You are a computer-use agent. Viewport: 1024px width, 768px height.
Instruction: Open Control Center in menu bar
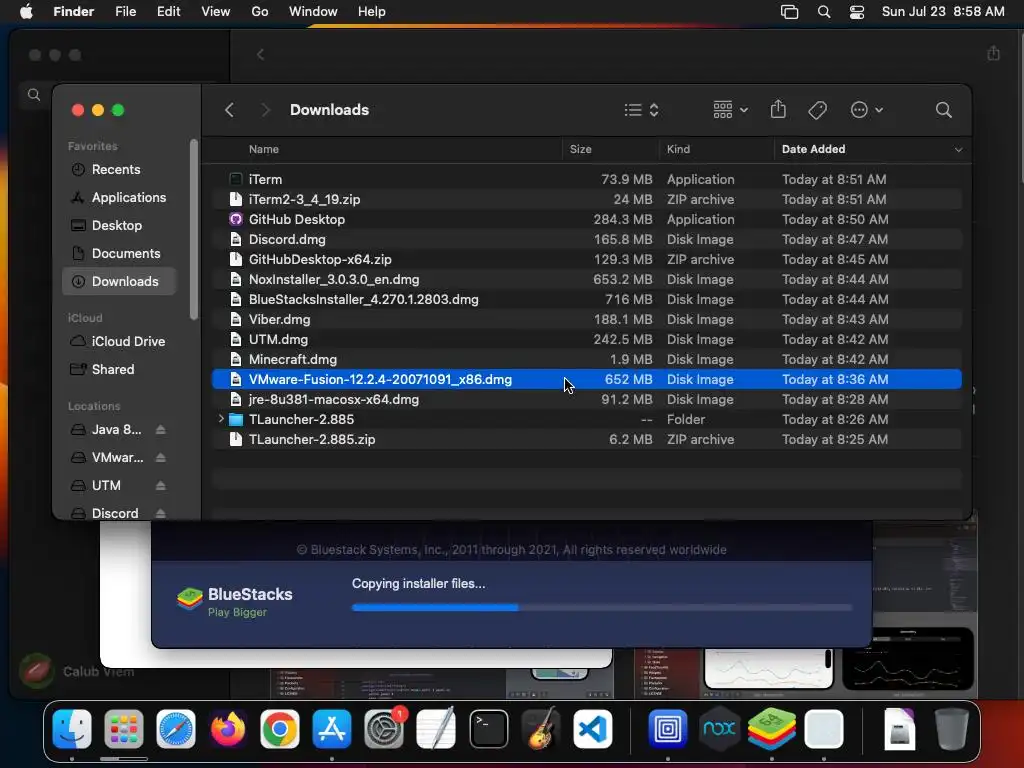click(x=857, y=12)
